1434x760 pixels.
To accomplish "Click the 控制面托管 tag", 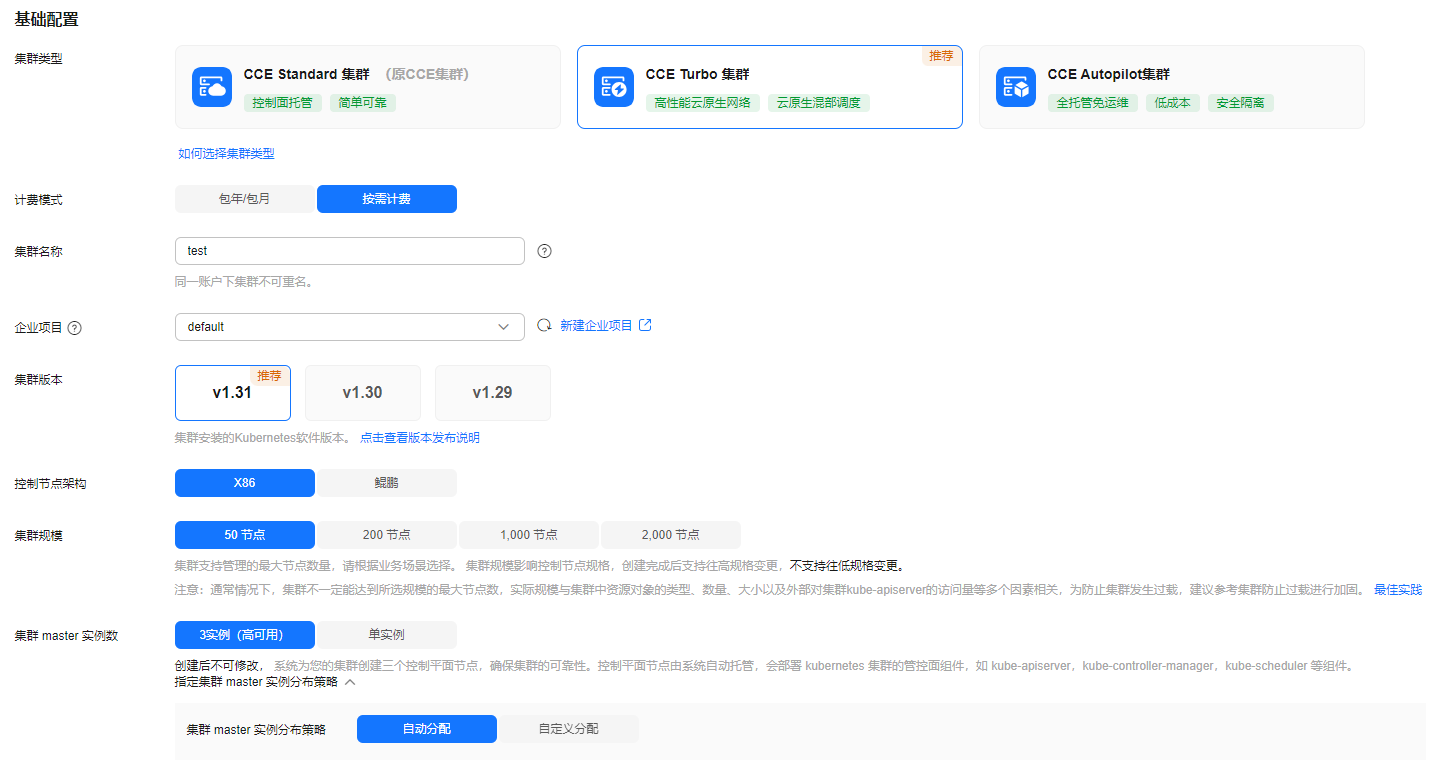I will 283,103.
